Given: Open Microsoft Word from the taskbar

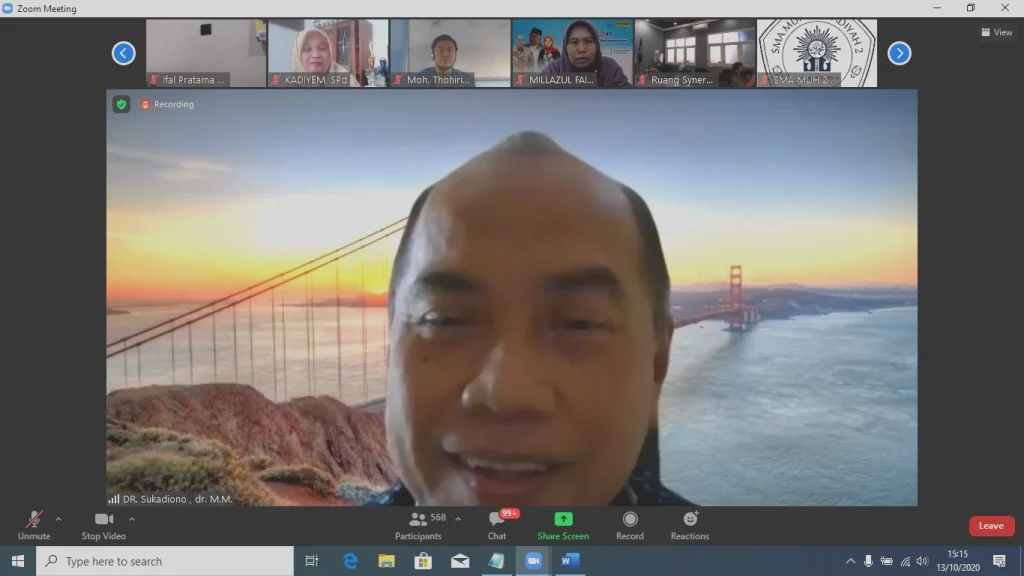Looking at the screenshot, I should [569, 561].
